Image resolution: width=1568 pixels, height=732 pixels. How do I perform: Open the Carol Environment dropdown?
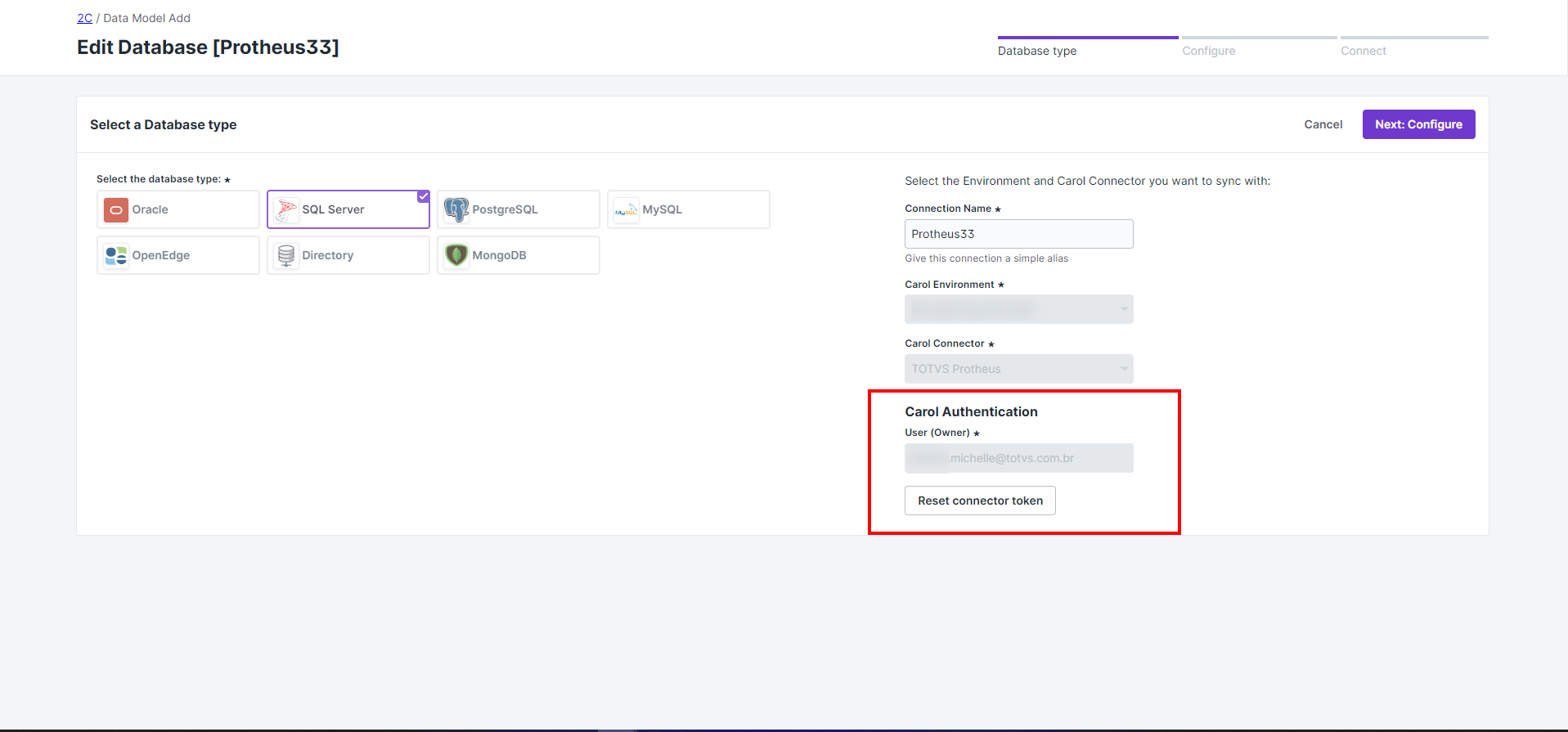click(x=1018, y=309)
